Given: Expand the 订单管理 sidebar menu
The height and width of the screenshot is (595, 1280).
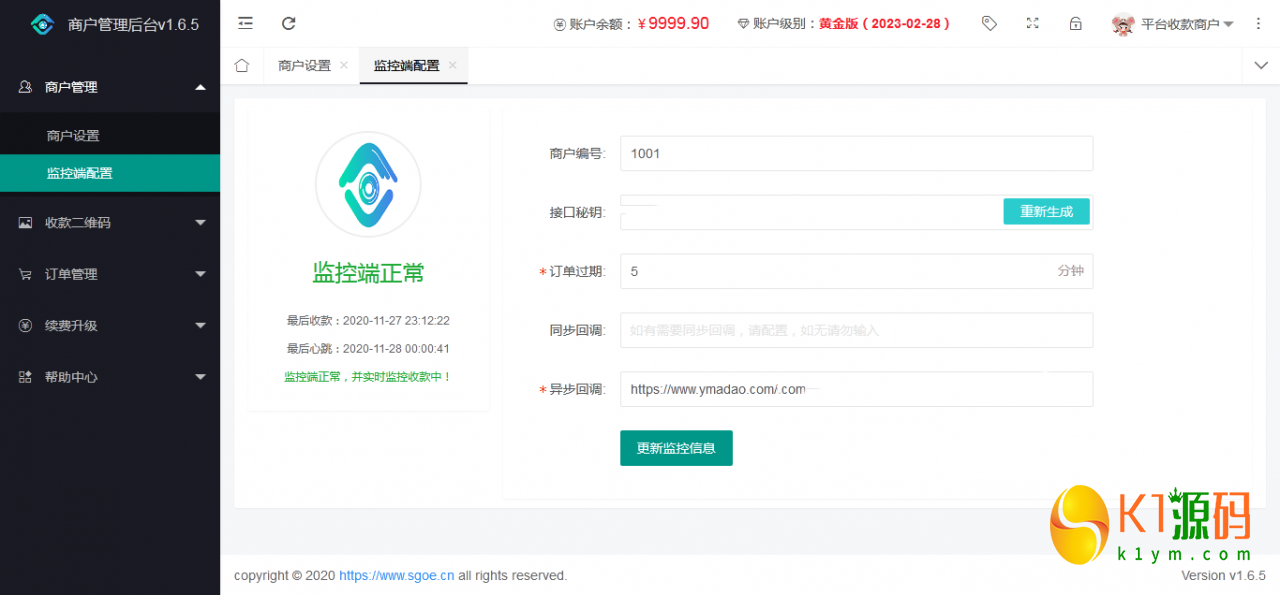Looking at the screenshot, I should [110, 274].
